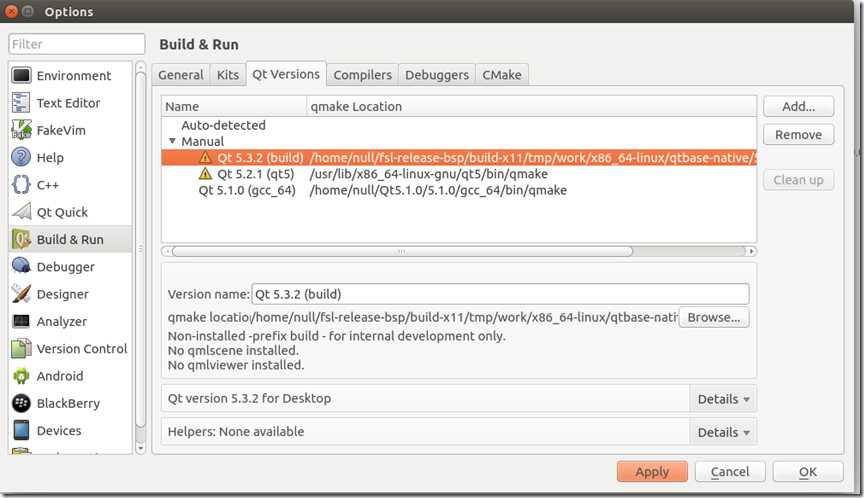864x498 pixels.
Task: Switch to the General tab
Action: tap(181, 75)
